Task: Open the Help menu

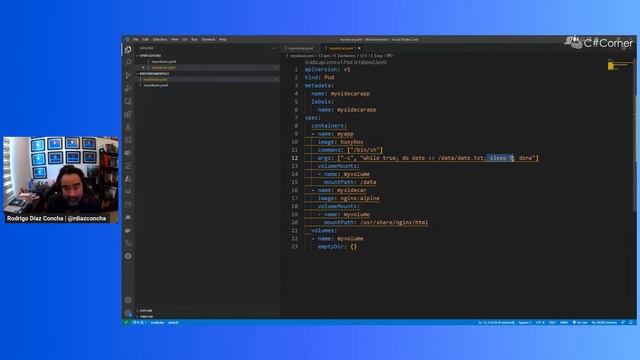Action: pyautogui.click(x=222, y=40)
